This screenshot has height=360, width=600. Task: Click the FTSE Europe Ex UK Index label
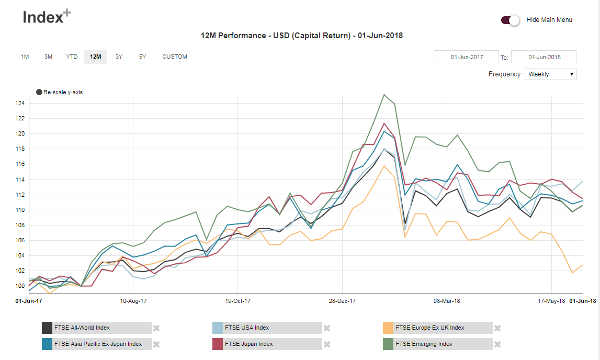click(430, 328)
